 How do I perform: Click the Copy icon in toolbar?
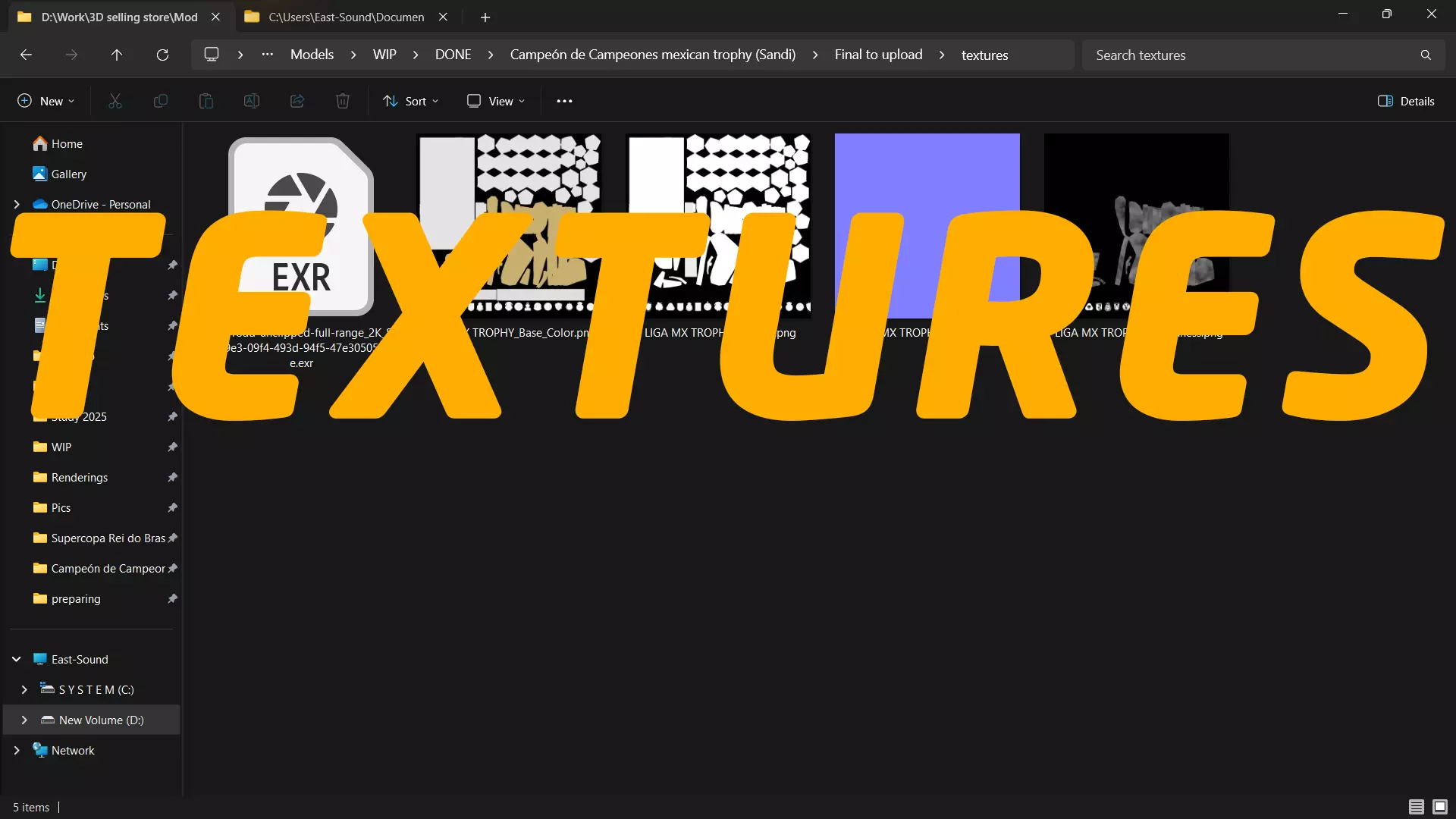(x=161, y=101)
